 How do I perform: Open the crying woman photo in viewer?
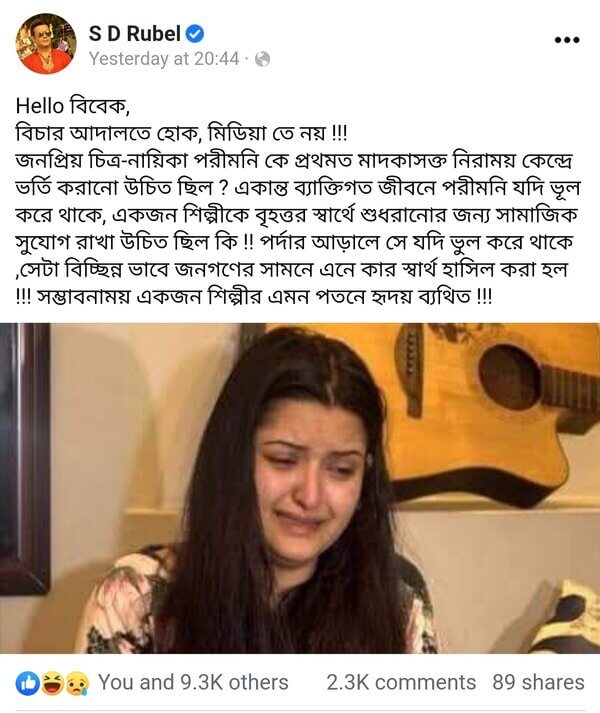point(300,488)
